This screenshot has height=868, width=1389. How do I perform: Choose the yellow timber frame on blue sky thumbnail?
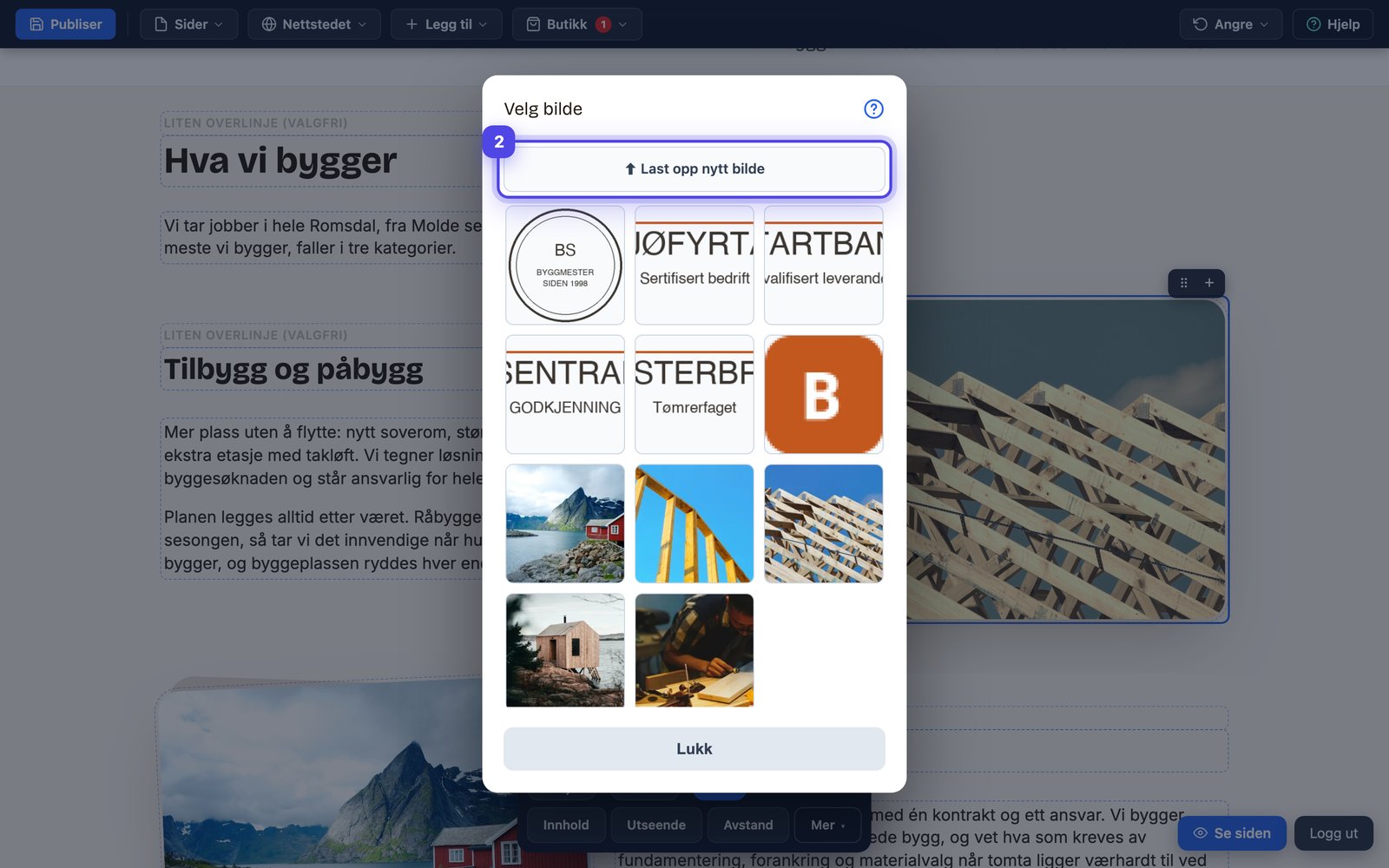click(x=694, y=523)
